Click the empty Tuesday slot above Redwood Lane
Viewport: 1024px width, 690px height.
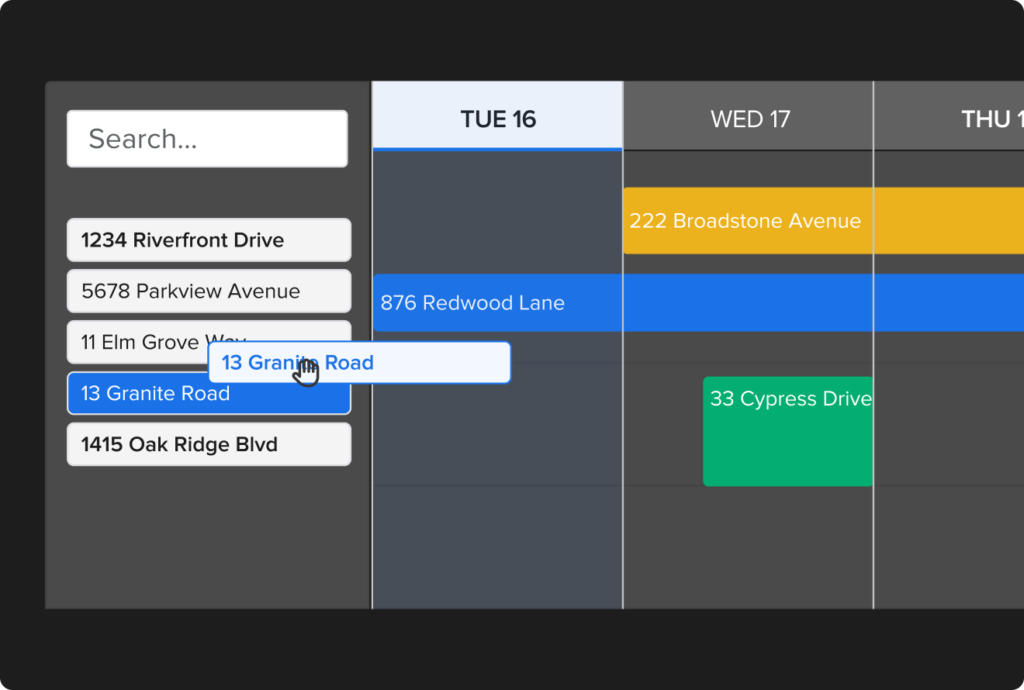coord(497,210)
